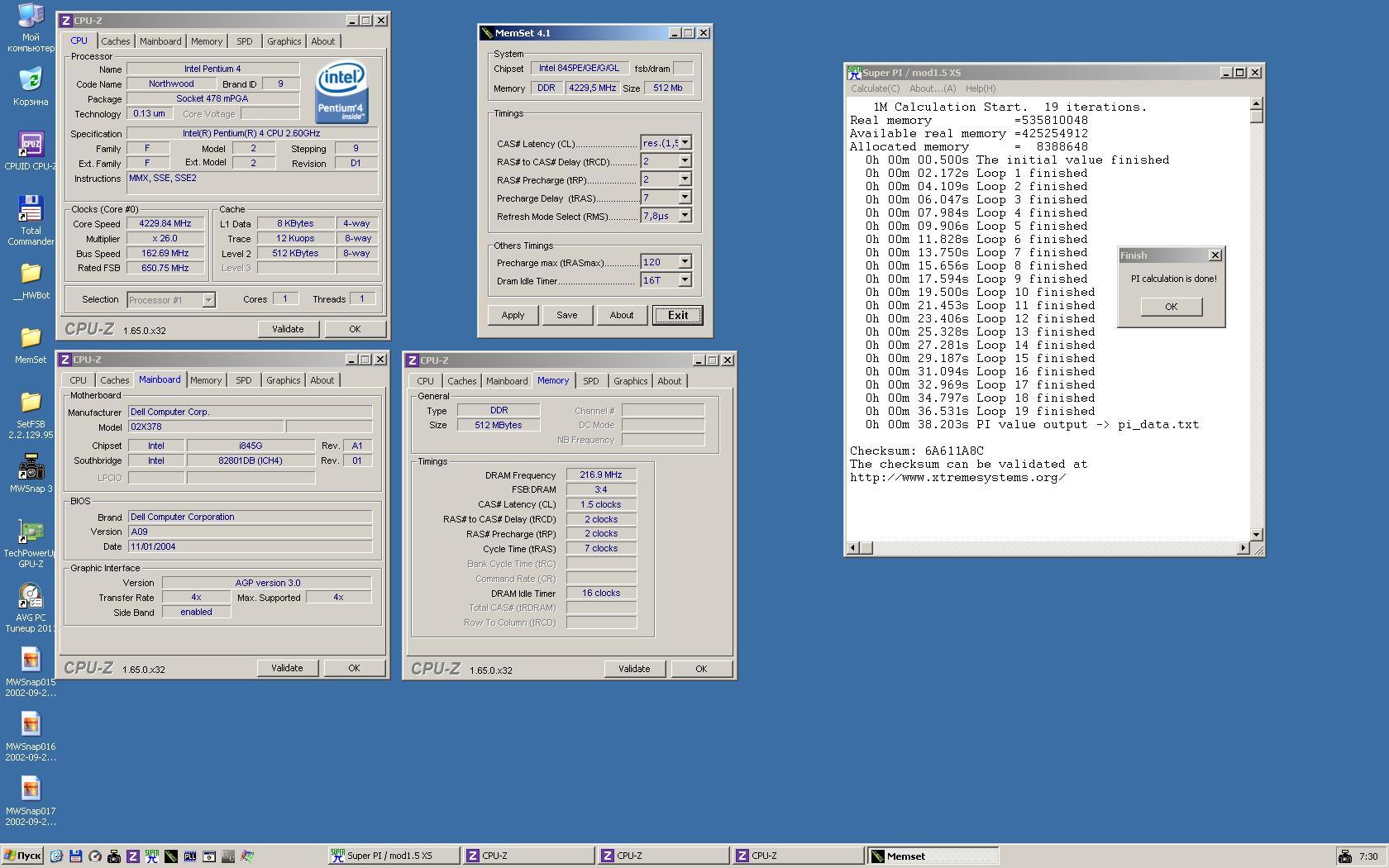This screenshot has width=1389, height=868.
Task: Select the Total Commander desktop shortcut
Action: click(x=31, y=220)
